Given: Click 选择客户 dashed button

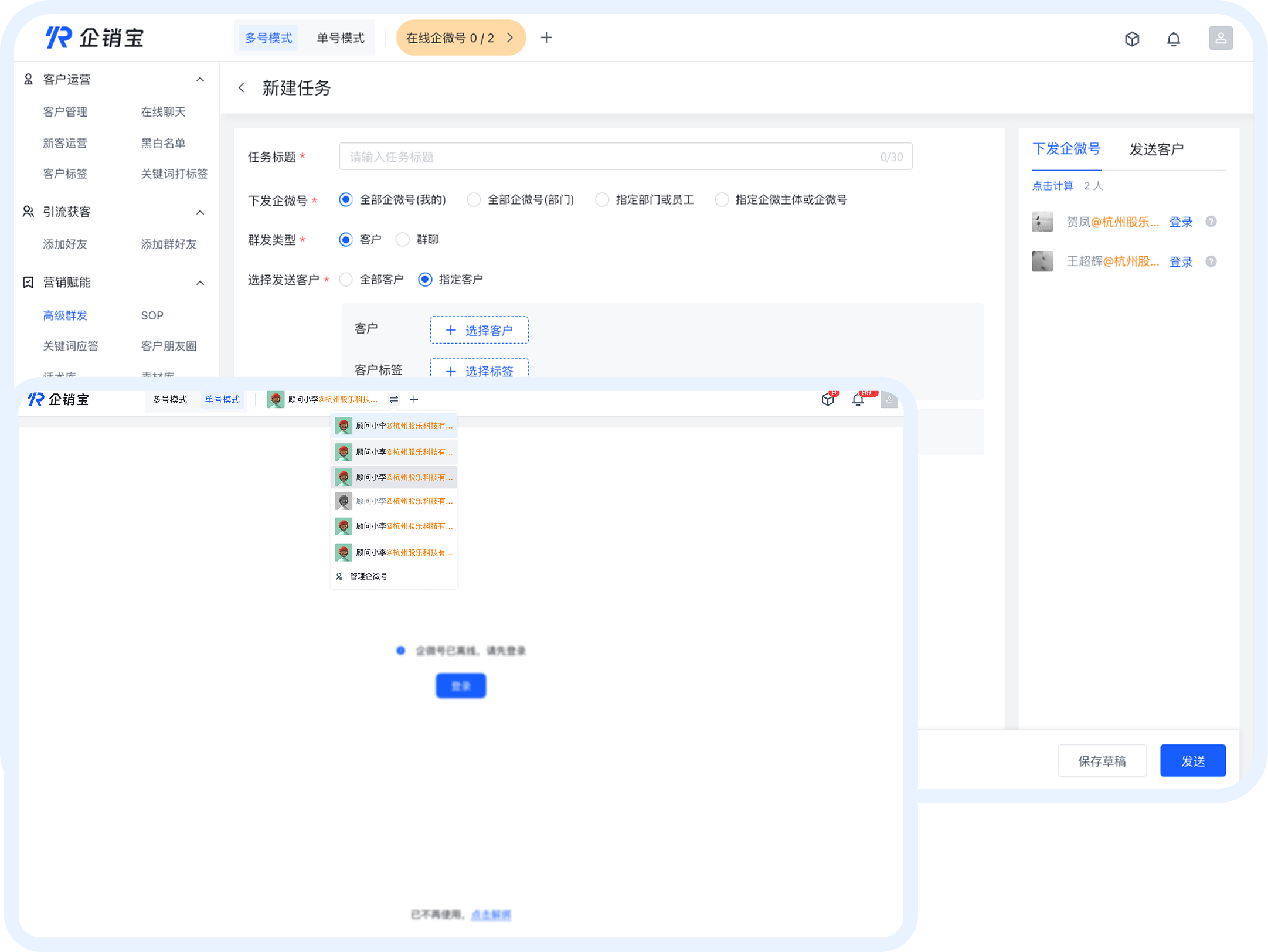Looking at the screenshot, I should point(478,330).
